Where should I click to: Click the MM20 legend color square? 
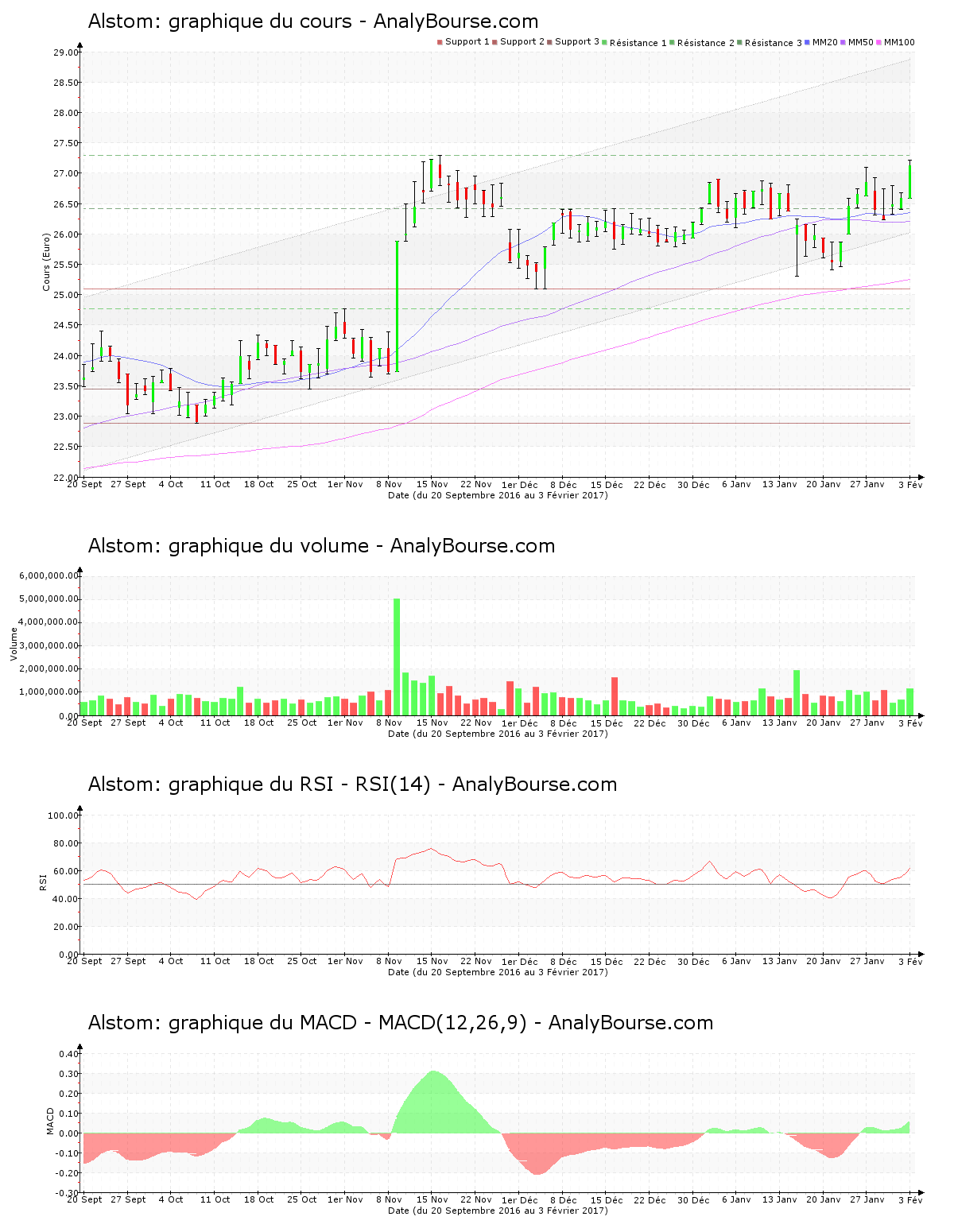click(808, 42)
